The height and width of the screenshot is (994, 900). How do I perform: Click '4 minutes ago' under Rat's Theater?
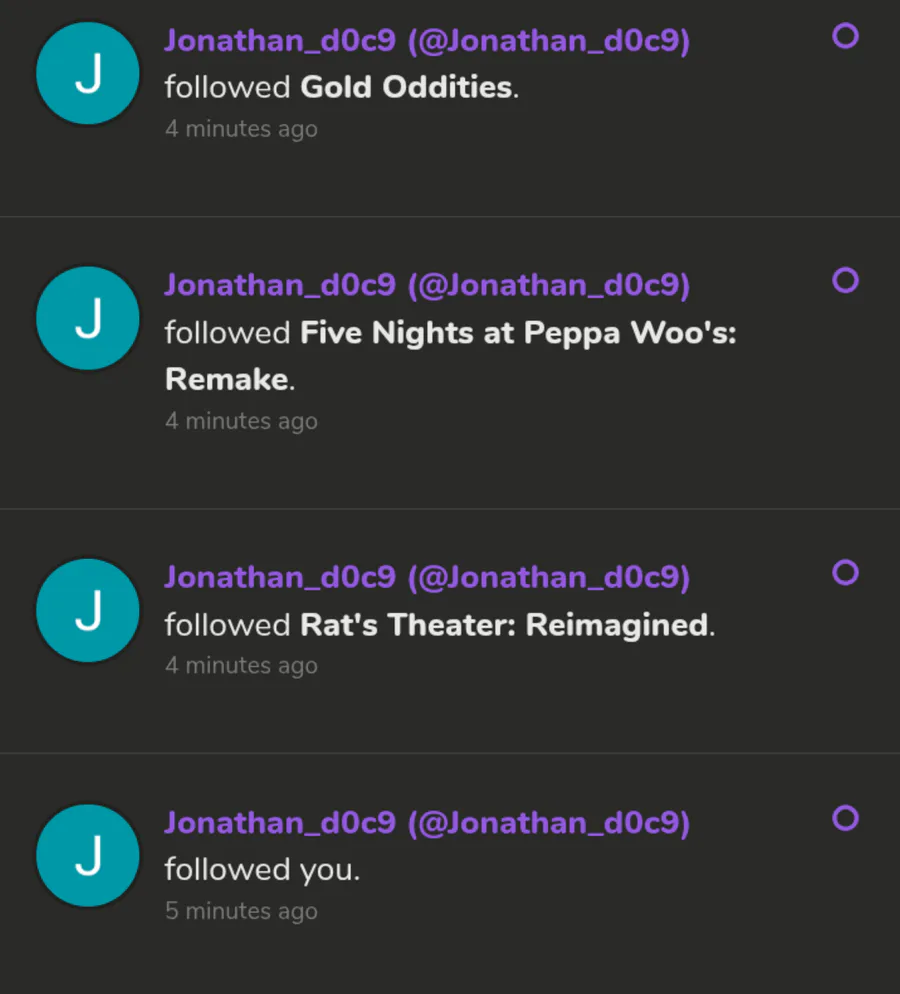tap(241, 666)
